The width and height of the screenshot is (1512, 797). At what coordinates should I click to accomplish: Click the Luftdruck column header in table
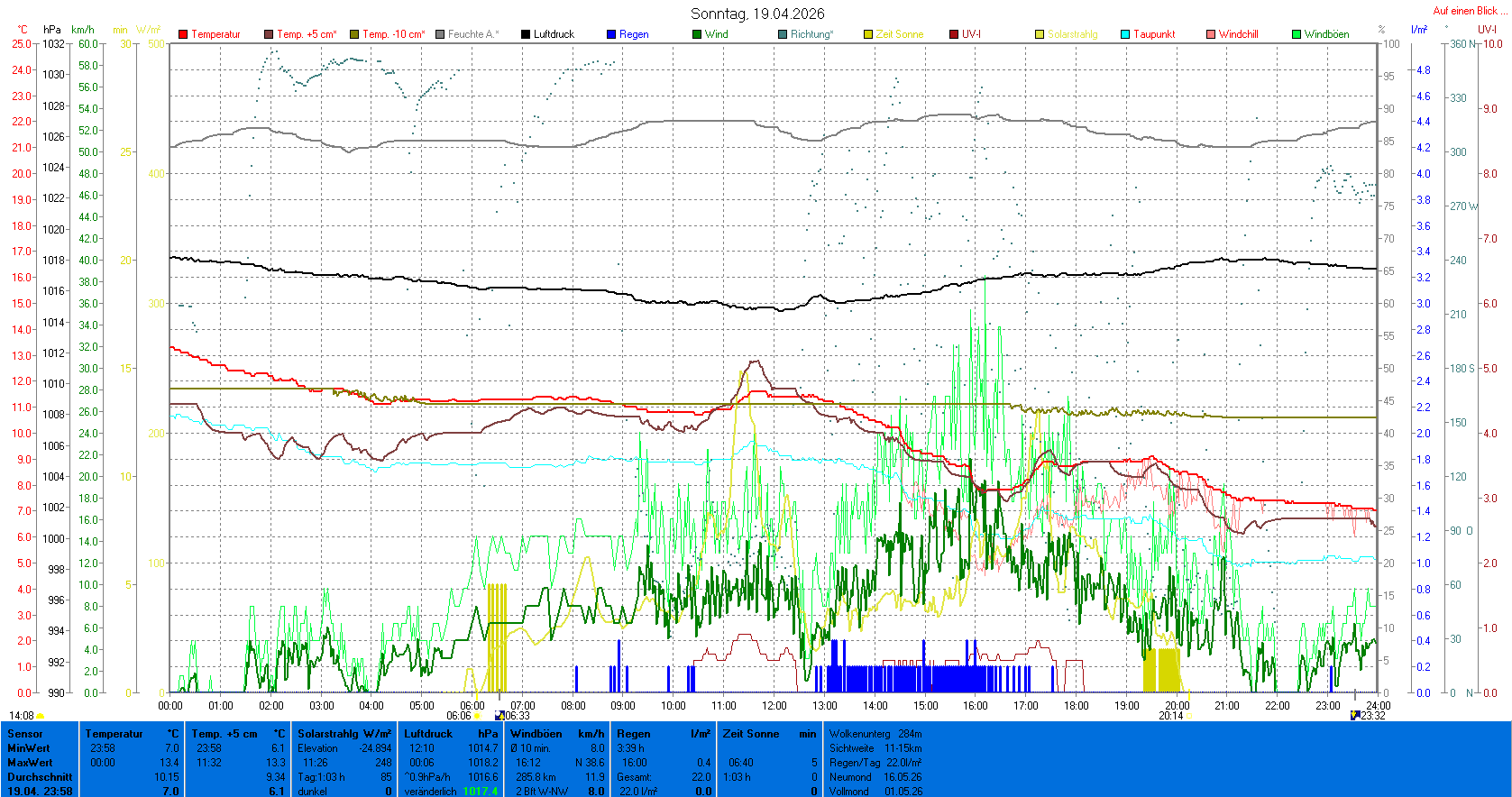click(428, 734)
